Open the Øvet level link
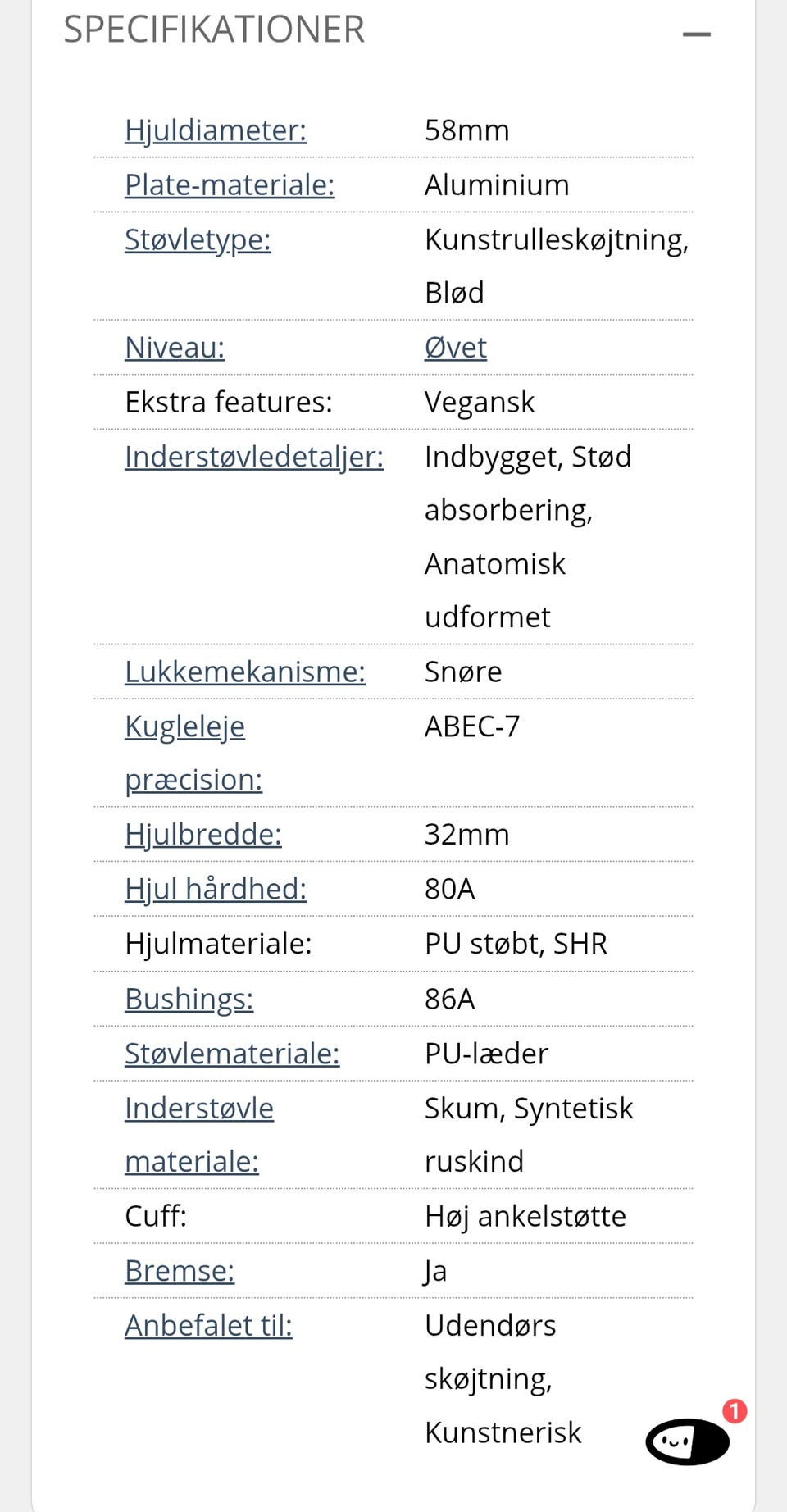This screenshot has height=1512, width=787. pos(456,348)
